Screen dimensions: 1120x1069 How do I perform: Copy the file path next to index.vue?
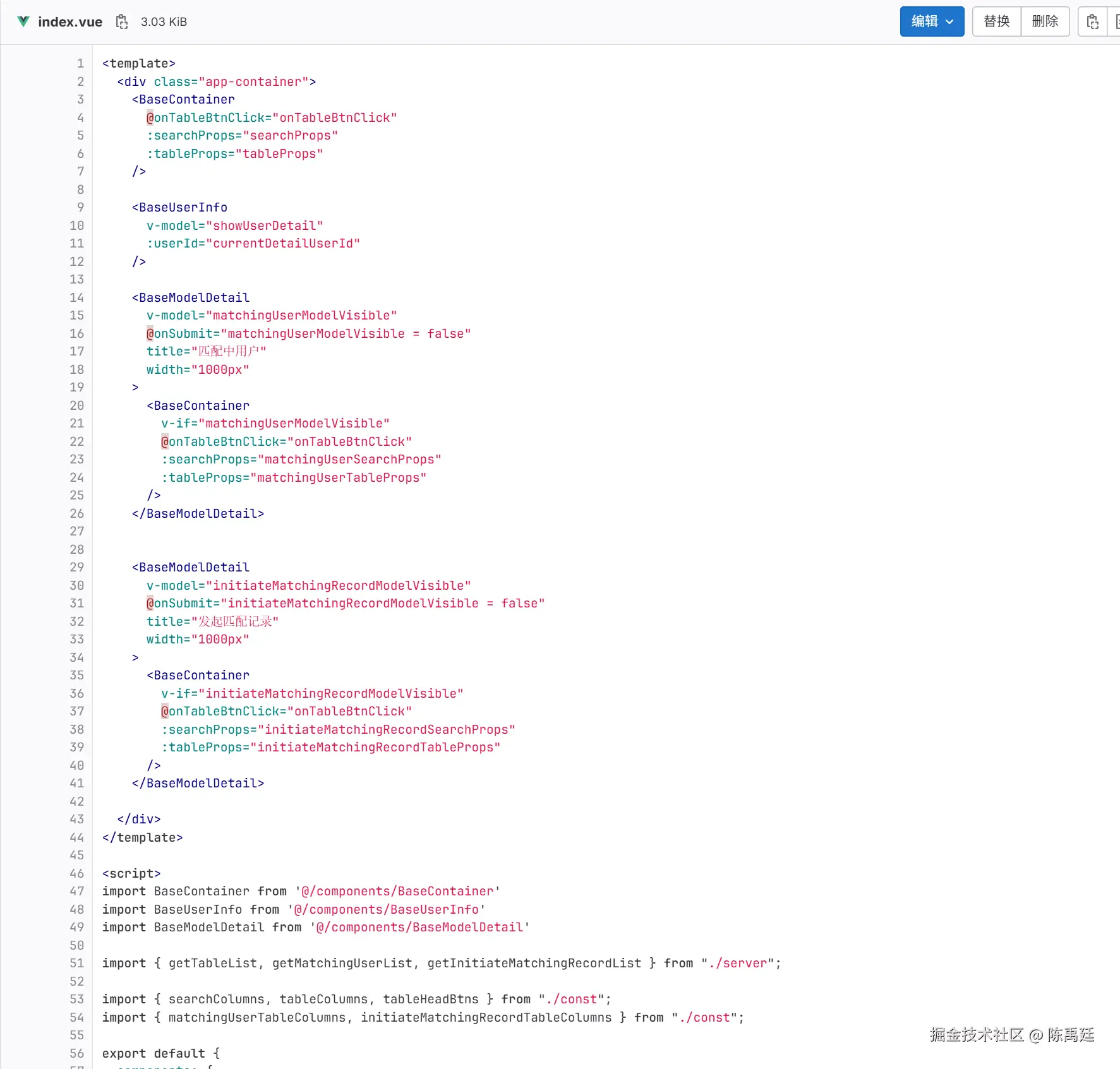point(122,22)
